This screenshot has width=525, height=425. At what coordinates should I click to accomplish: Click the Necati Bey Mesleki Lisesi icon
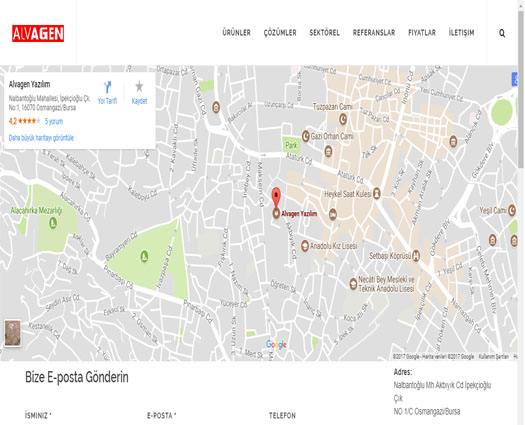[x=353, y=284]
